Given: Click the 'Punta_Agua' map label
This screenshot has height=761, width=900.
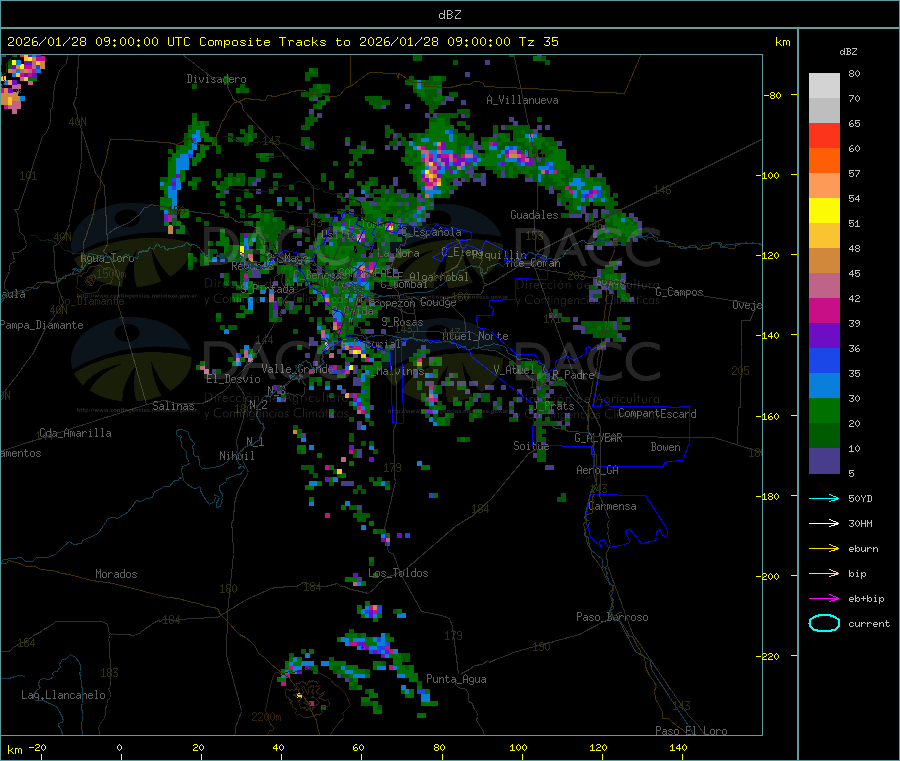Looking at the screenshot, I should [x=456, y=679].
